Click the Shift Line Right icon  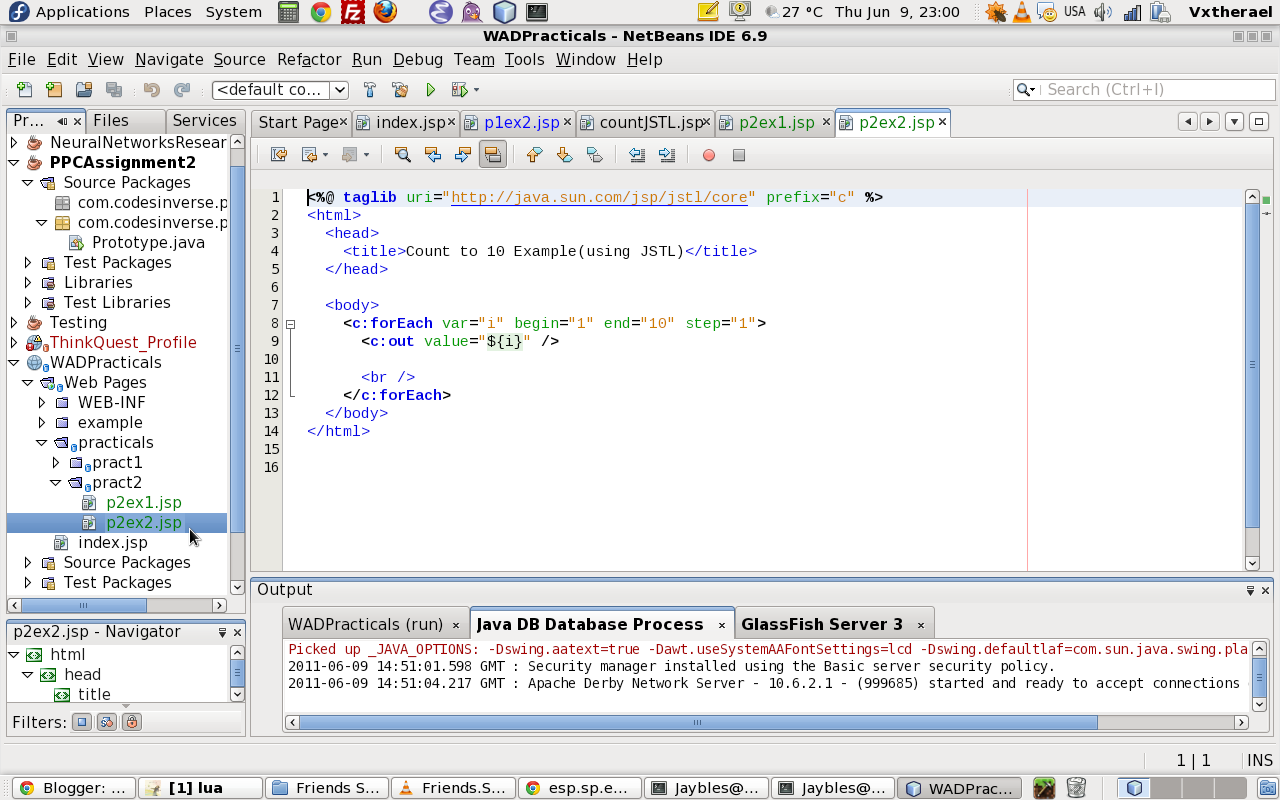click(667, 155)
